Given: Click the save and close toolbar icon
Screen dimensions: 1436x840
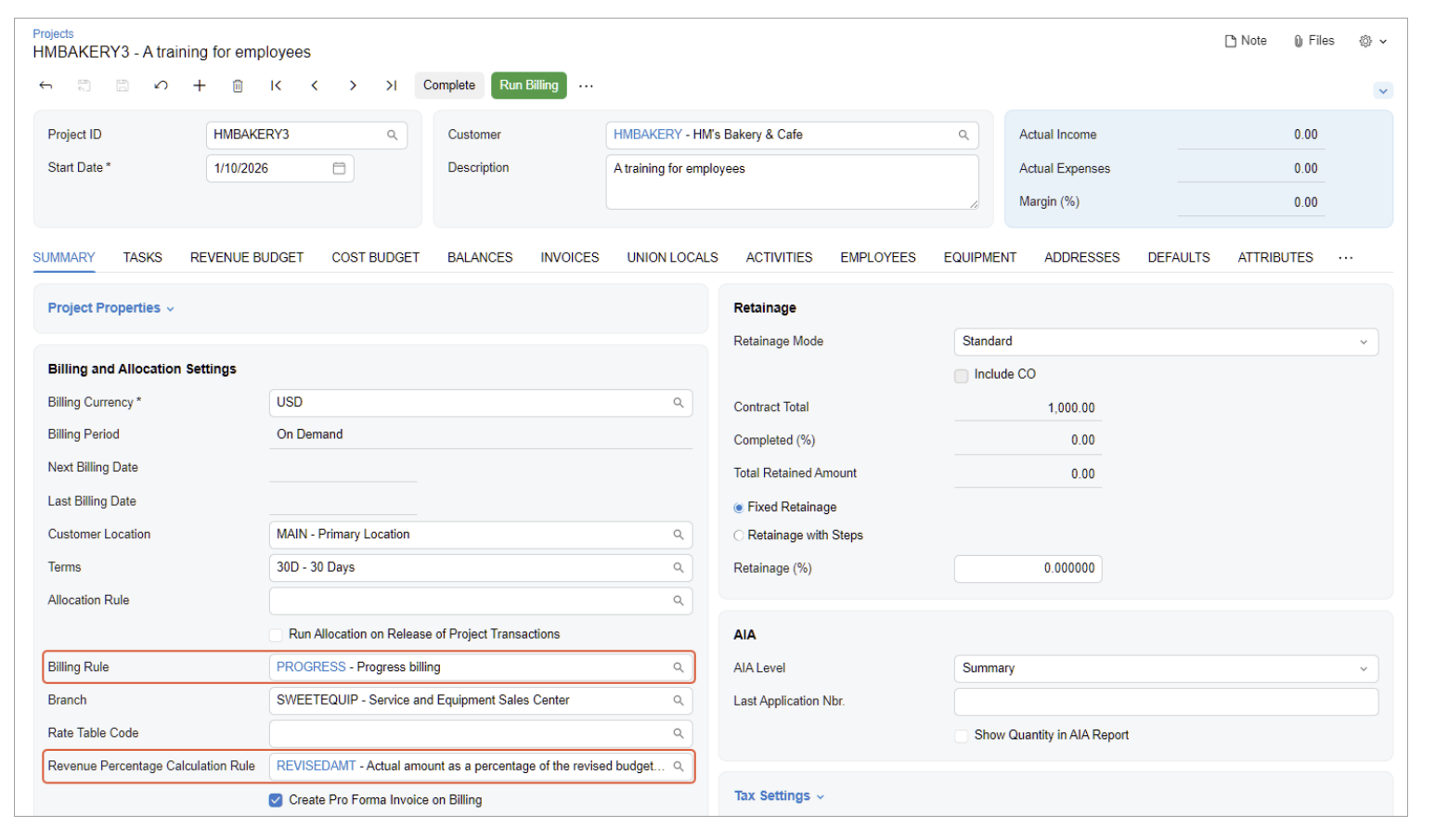Looking at the screenshot, I should click(84, 85).
